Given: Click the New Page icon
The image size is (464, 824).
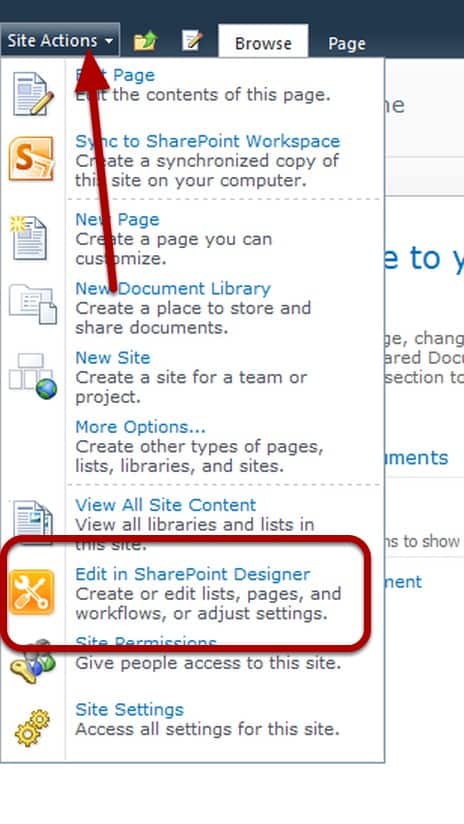Looking at the screenshot, I should point(29,237).
